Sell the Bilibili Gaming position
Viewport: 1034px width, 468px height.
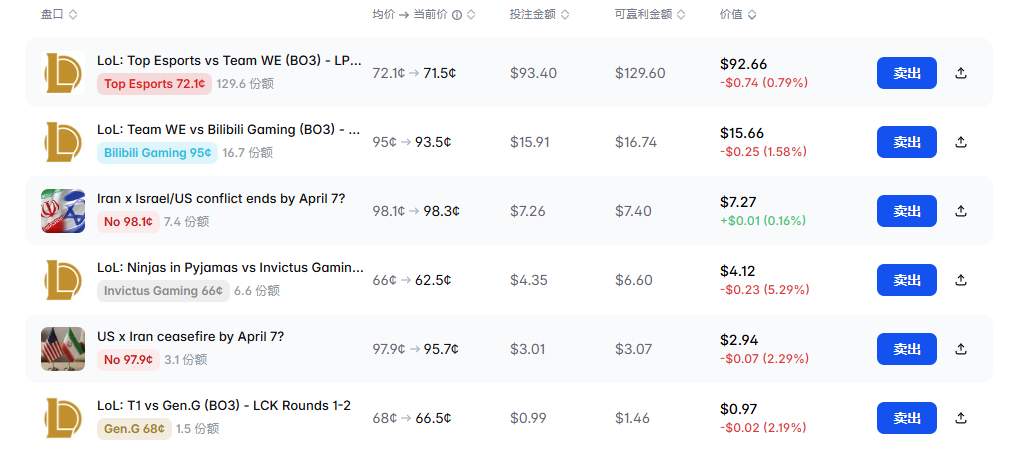(907, 142)
